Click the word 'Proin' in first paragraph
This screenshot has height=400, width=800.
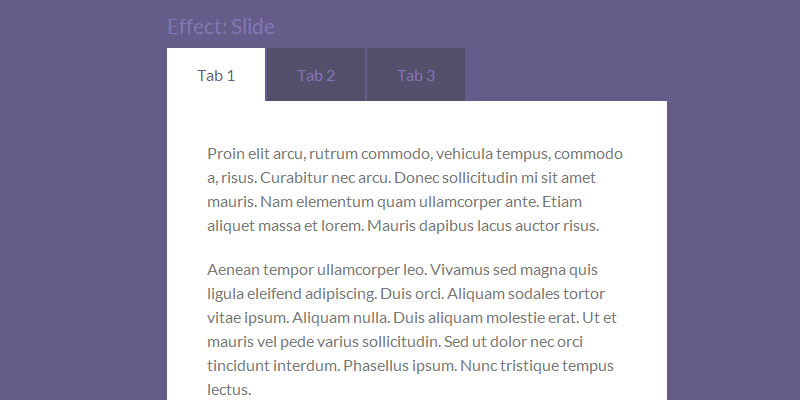(227, 154)
